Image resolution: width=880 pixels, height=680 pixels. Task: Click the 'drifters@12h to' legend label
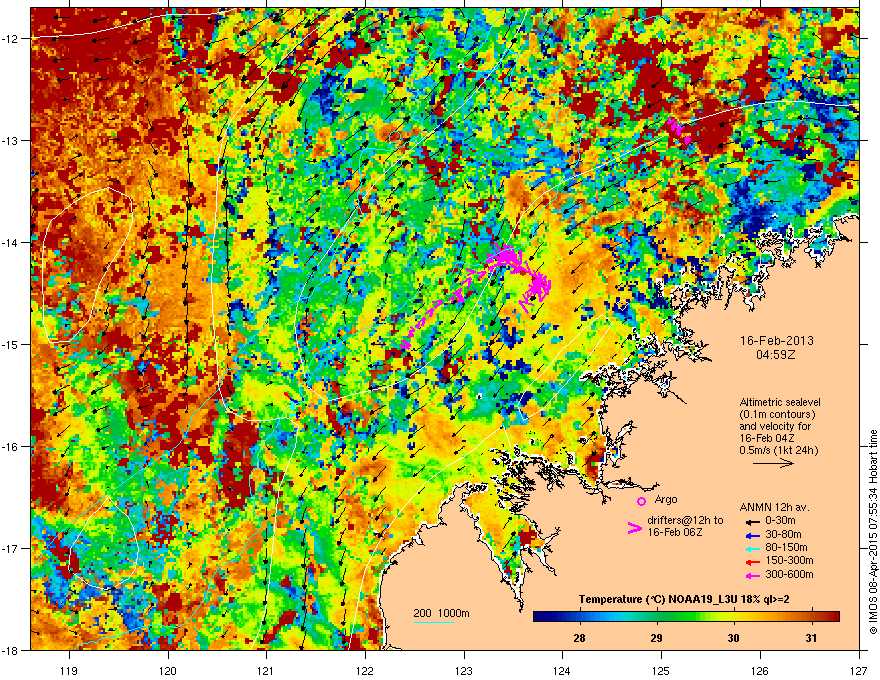click(685, 520)
